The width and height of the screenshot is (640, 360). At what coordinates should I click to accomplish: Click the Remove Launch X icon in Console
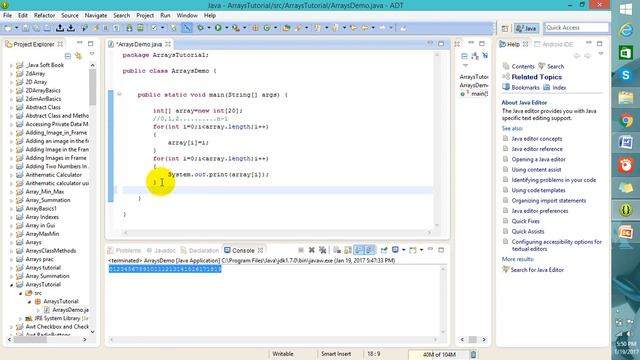tap(311, 250)
